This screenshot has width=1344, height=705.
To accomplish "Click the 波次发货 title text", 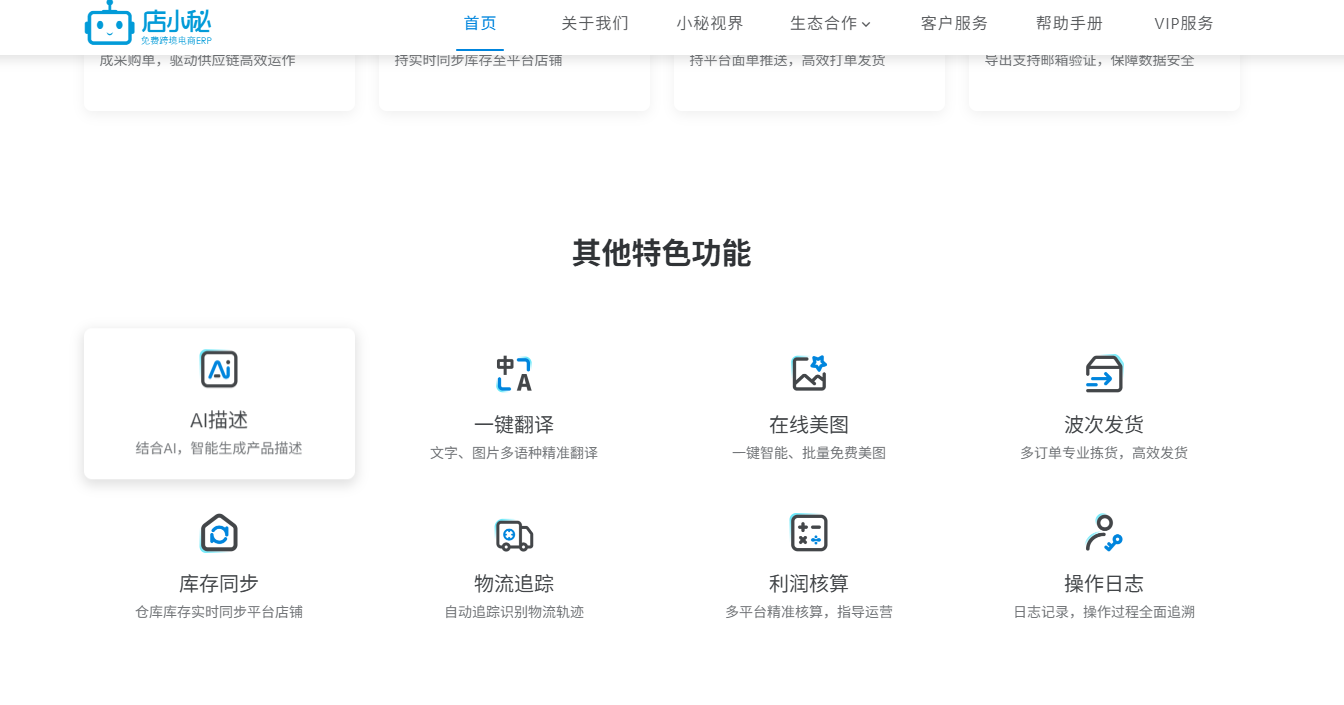I will [x=1104, y=424].
